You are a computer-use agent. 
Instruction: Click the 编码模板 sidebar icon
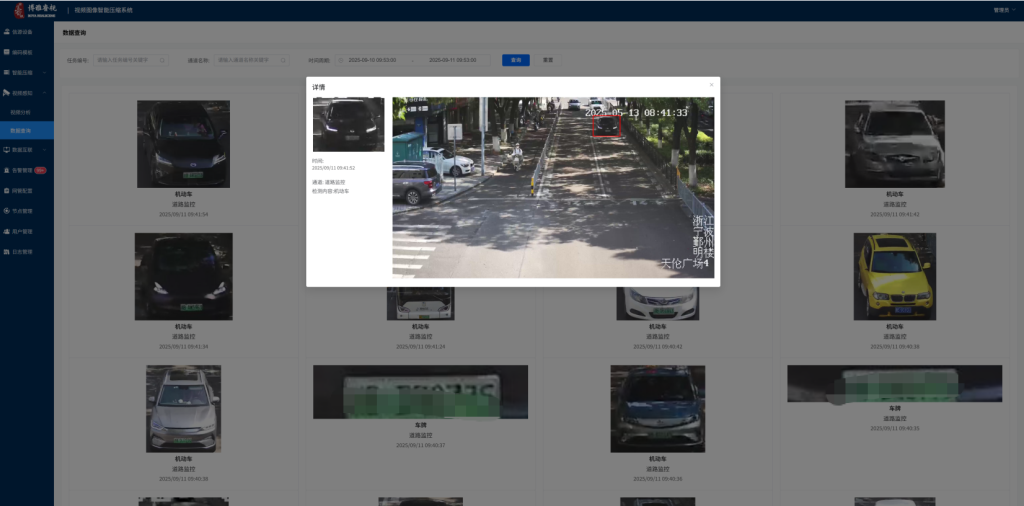[x=7, y=51]
